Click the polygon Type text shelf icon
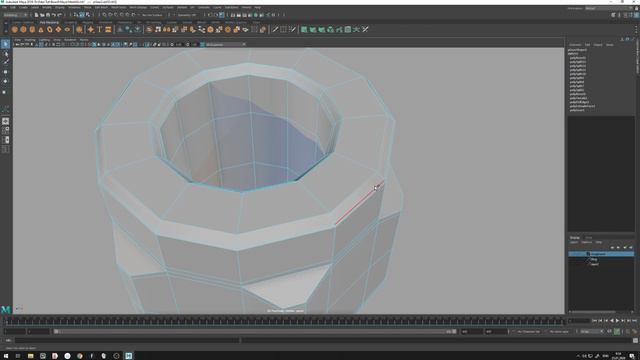640x360 pixels. [99, 29]
